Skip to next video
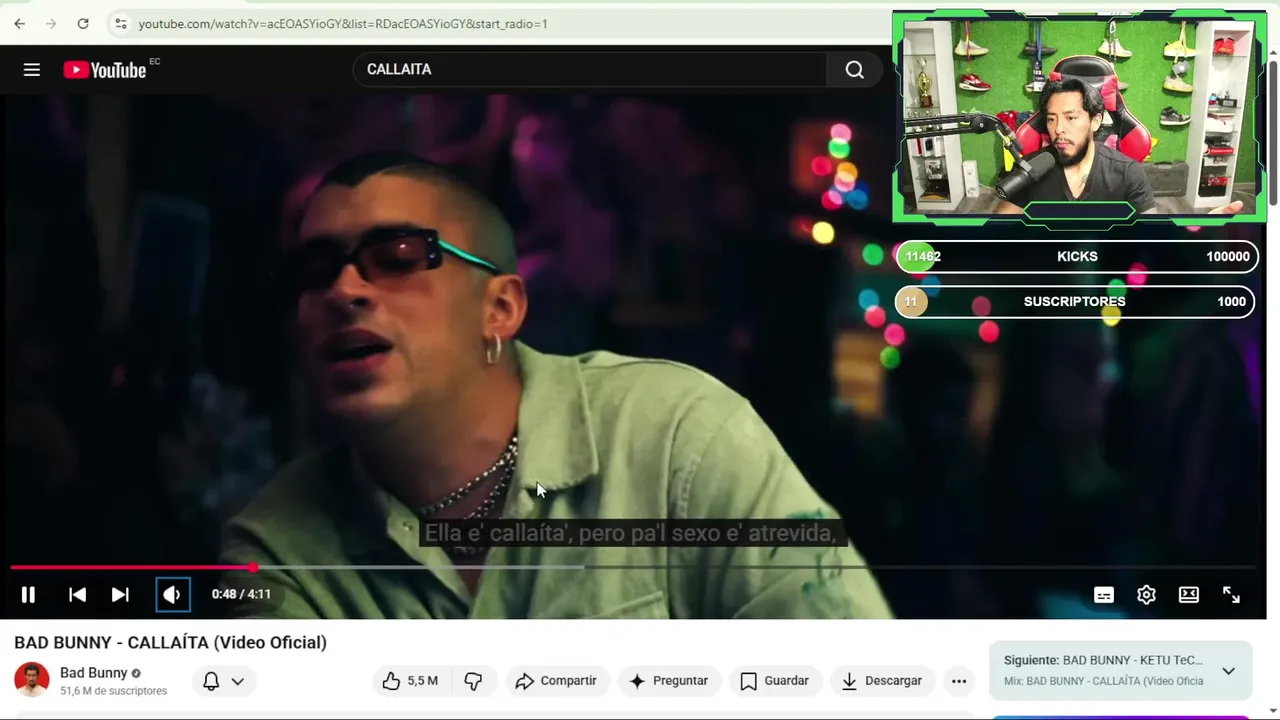The height and width of the screenshot is (720, 1280). coord(120,594)
